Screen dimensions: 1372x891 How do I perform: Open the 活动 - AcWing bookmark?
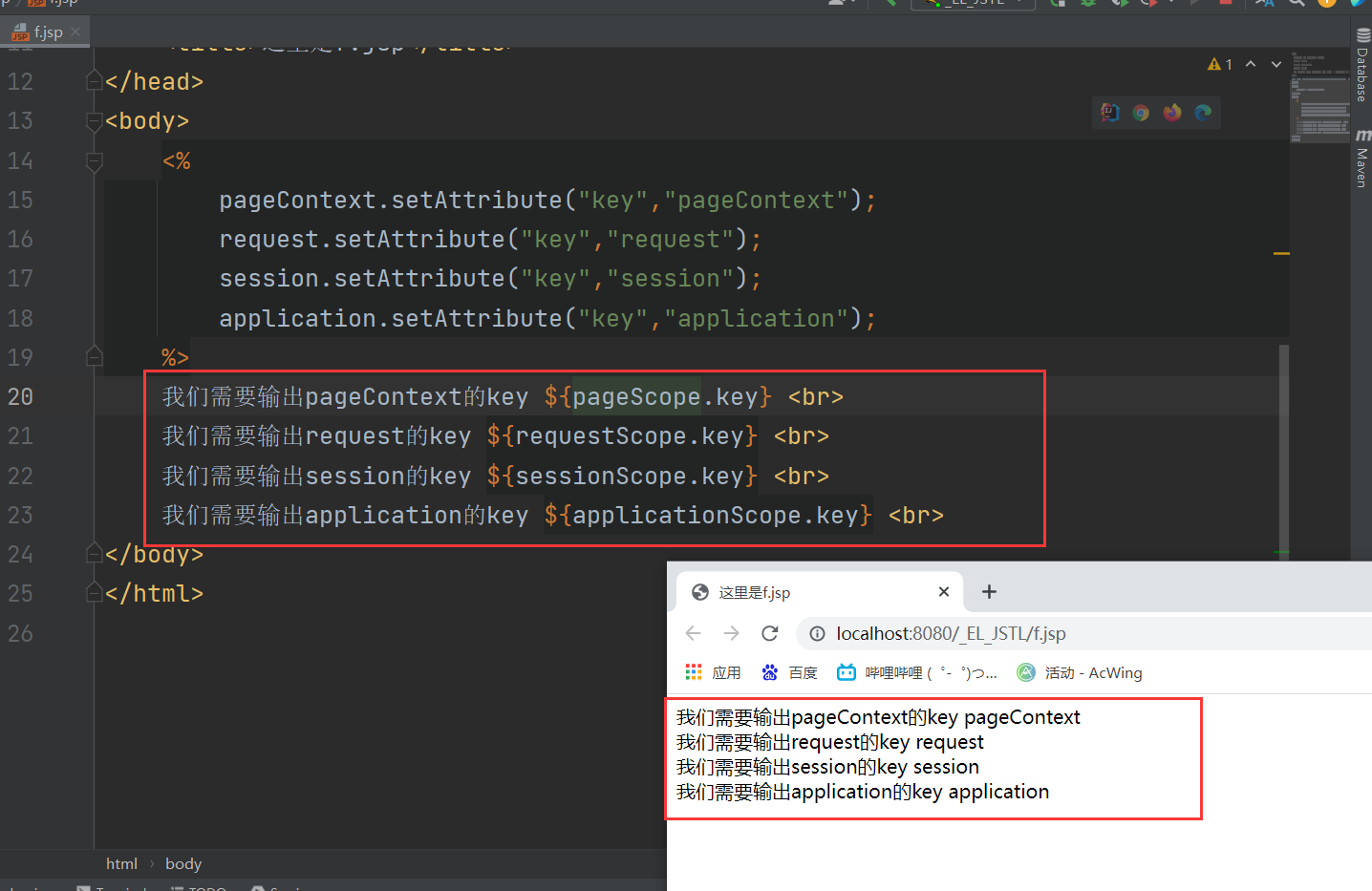point(1080,672)
